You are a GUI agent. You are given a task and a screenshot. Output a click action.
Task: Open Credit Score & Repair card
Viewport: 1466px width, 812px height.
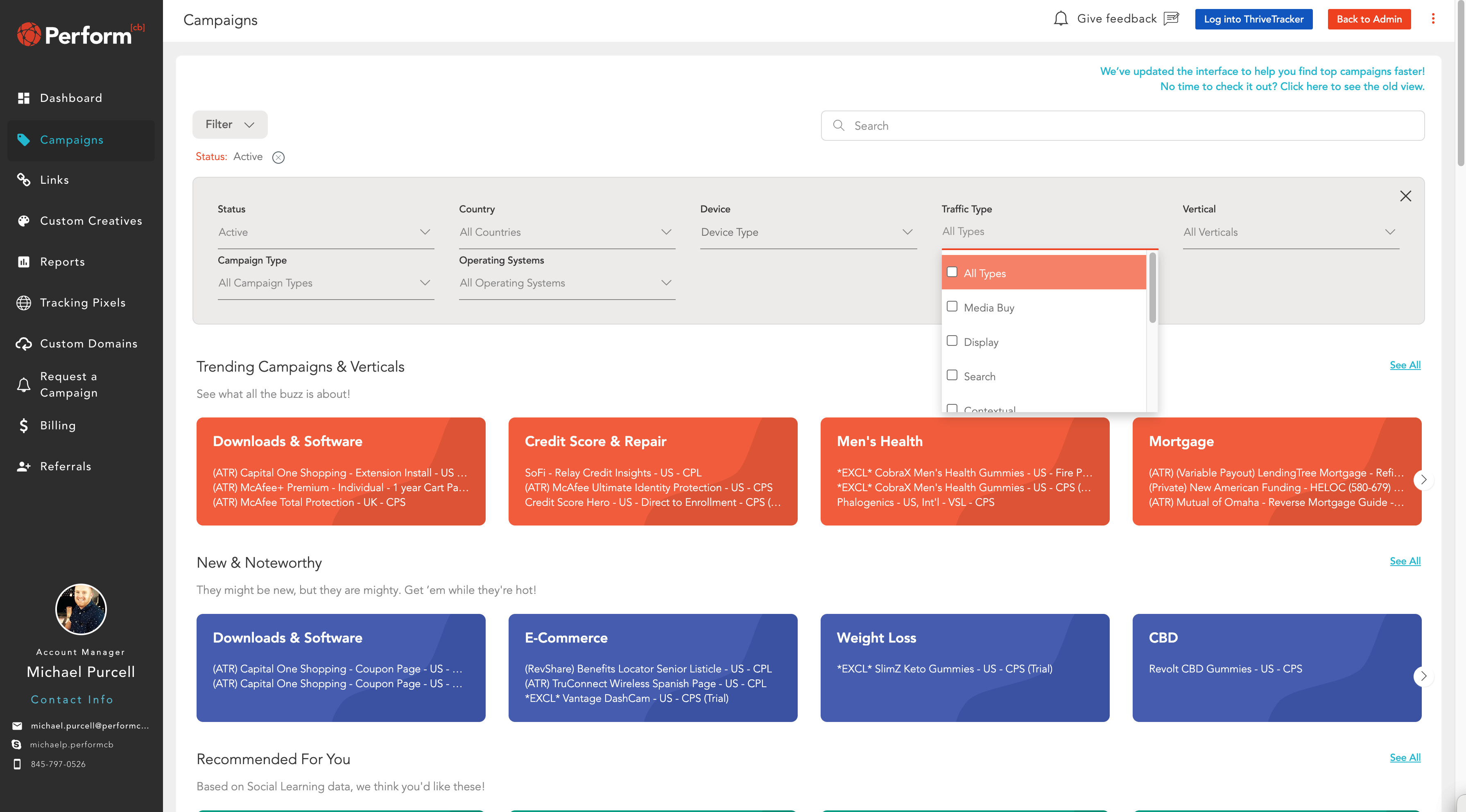point(653,471)
